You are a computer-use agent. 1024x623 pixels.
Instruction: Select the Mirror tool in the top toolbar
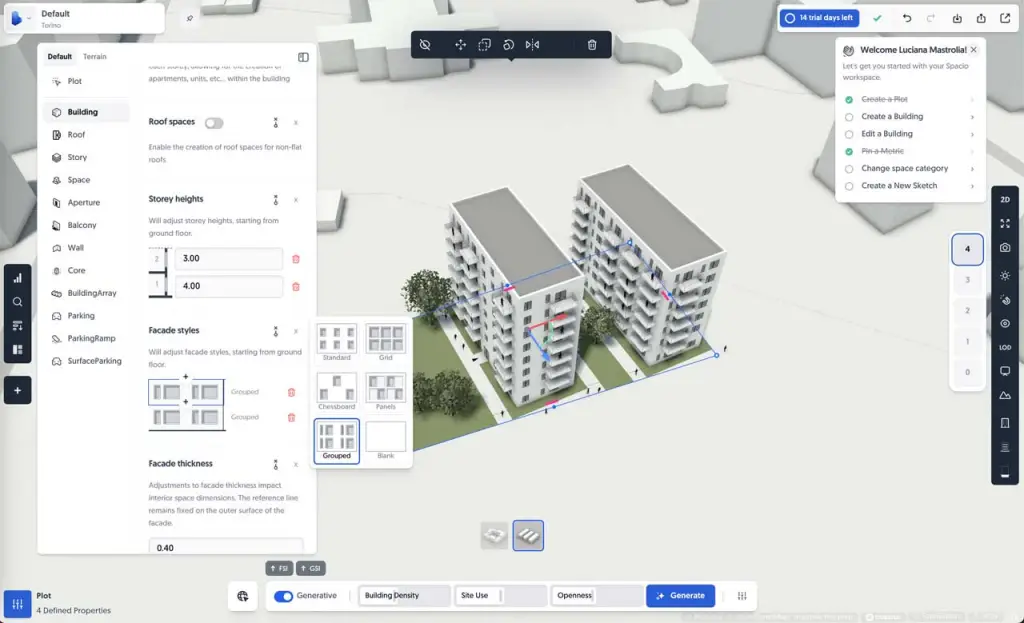(533, 45)
